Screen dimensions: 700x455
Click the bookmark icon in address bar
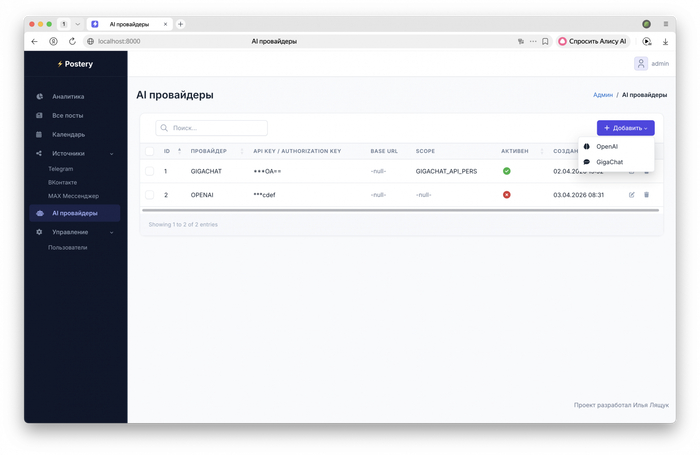pyautogui.click(x=545, y=41)
